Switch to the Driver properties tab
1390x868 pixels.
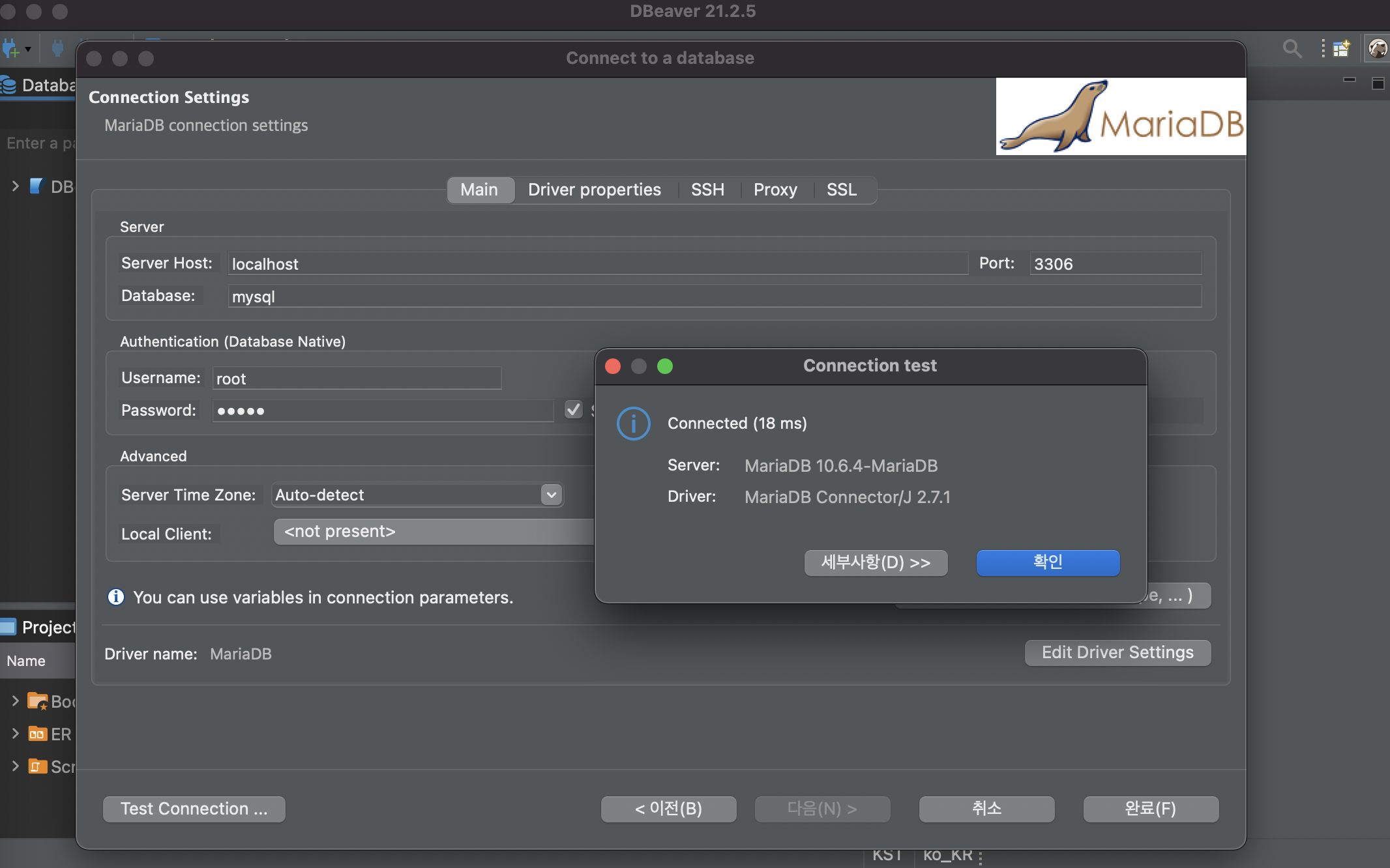[x=595, y=190]
